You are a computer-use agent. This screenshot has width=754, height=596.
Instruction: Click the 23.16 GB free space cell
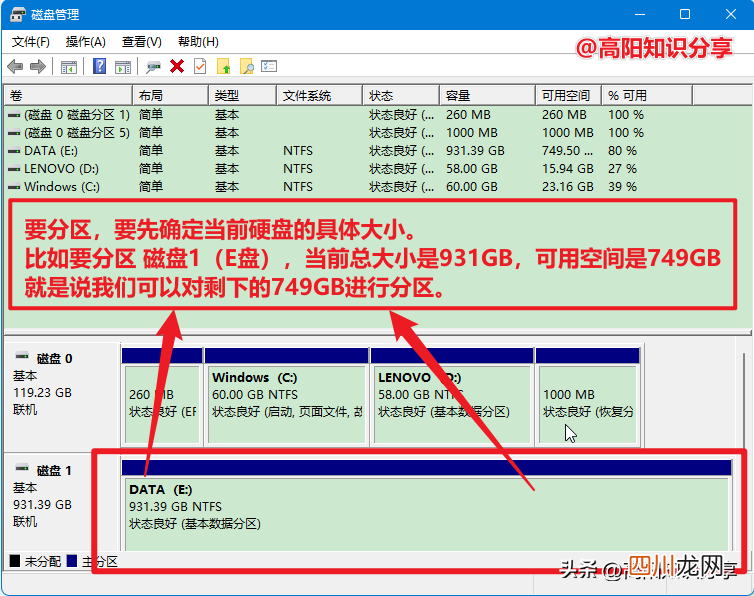tap(567, 187)
